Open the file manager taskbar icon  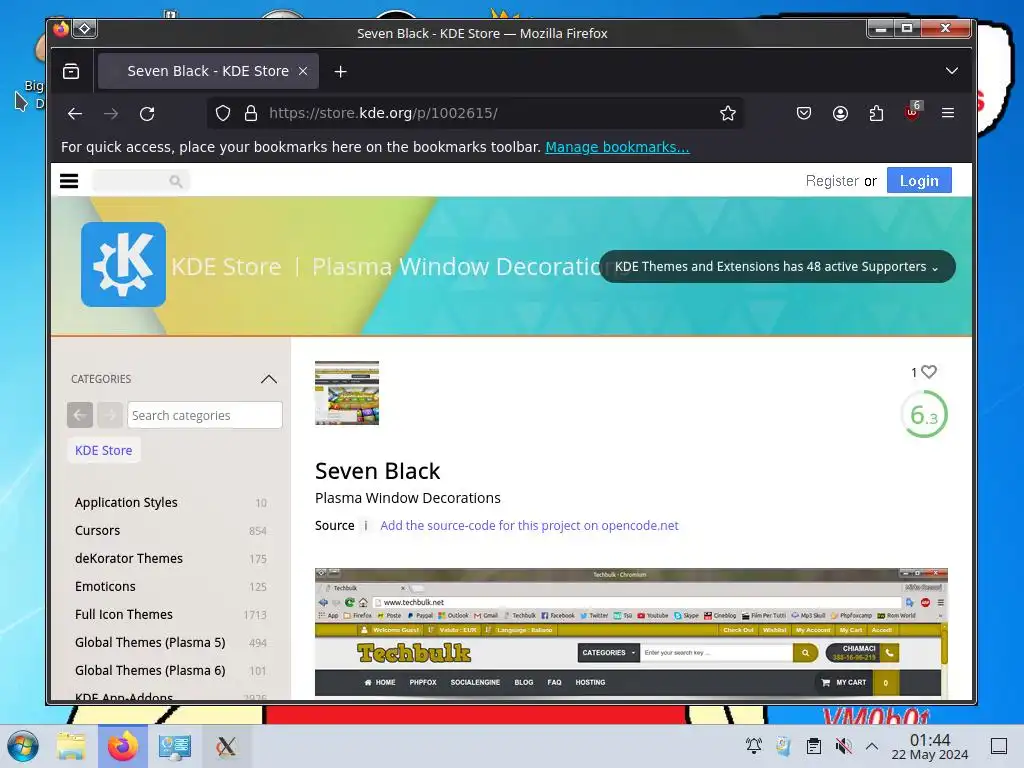tap(71, 746)
